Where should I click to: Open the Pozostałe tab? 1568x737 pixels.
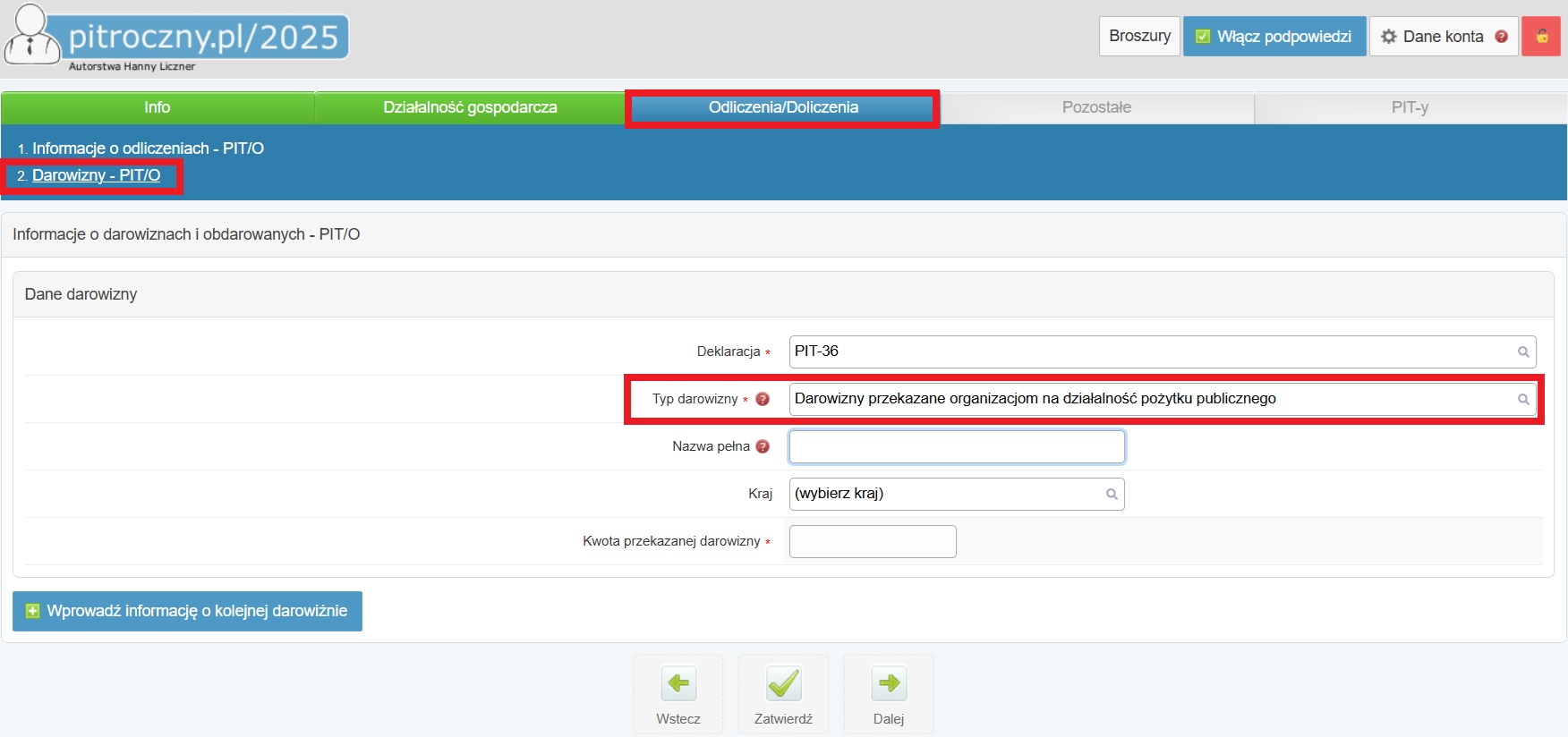(1096, 107)
